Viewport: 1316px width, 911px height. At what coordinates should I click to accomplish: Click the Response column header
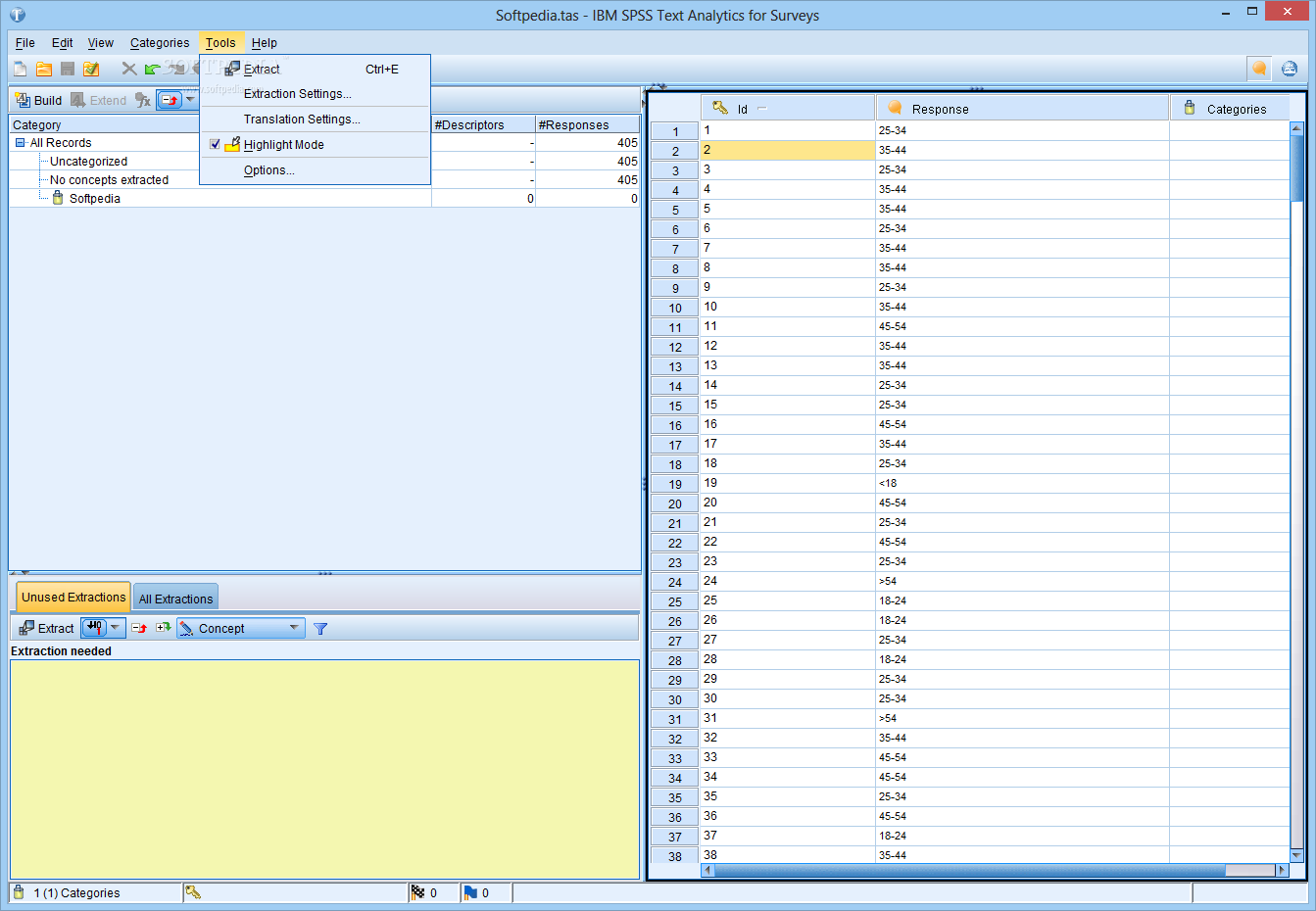point(1022,109)
